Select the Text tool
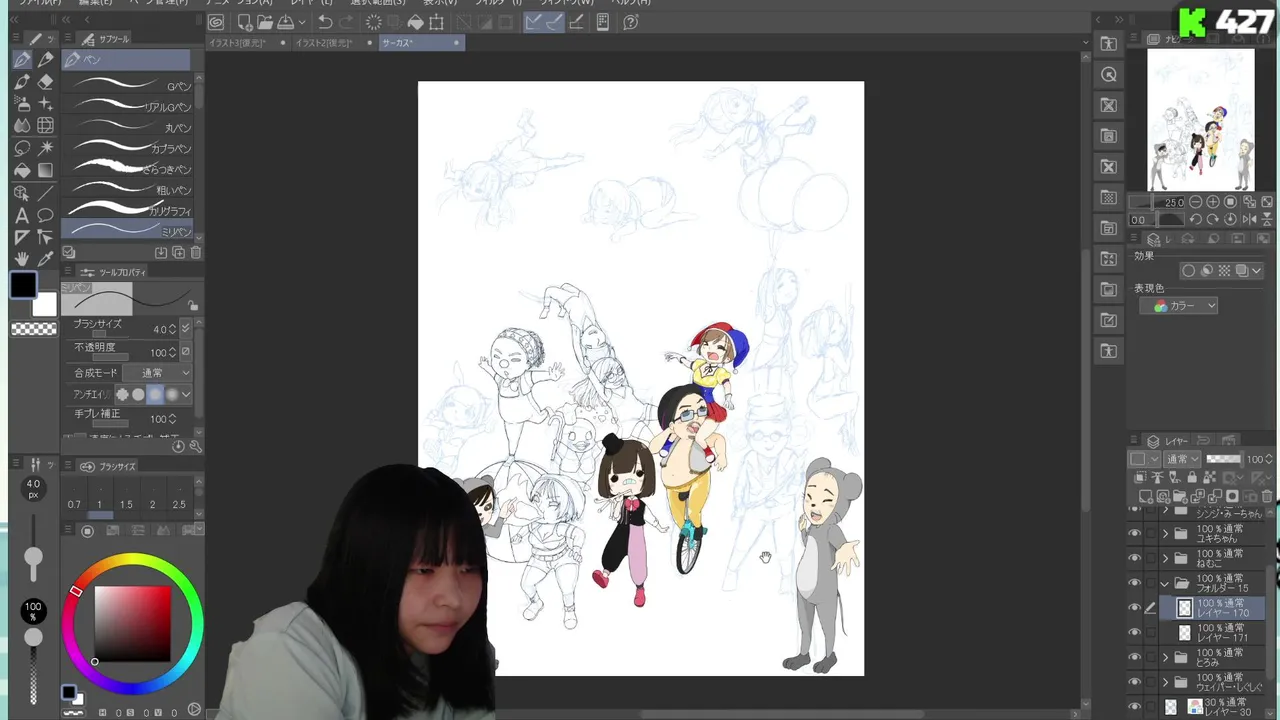The height and width of the screenshot is (720, 1280). click(22, 215)
